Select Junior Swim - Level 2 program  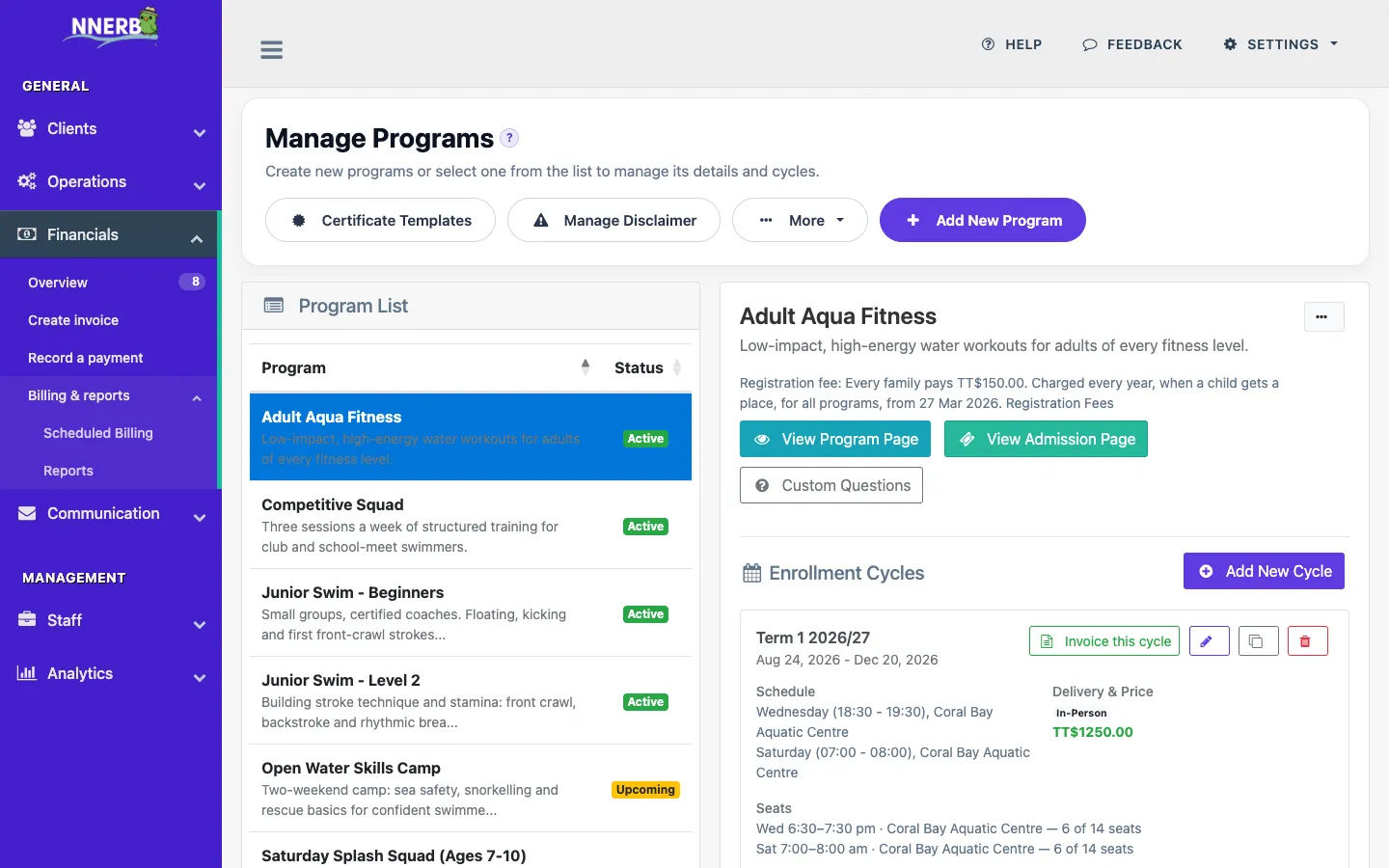coord(471,701)
